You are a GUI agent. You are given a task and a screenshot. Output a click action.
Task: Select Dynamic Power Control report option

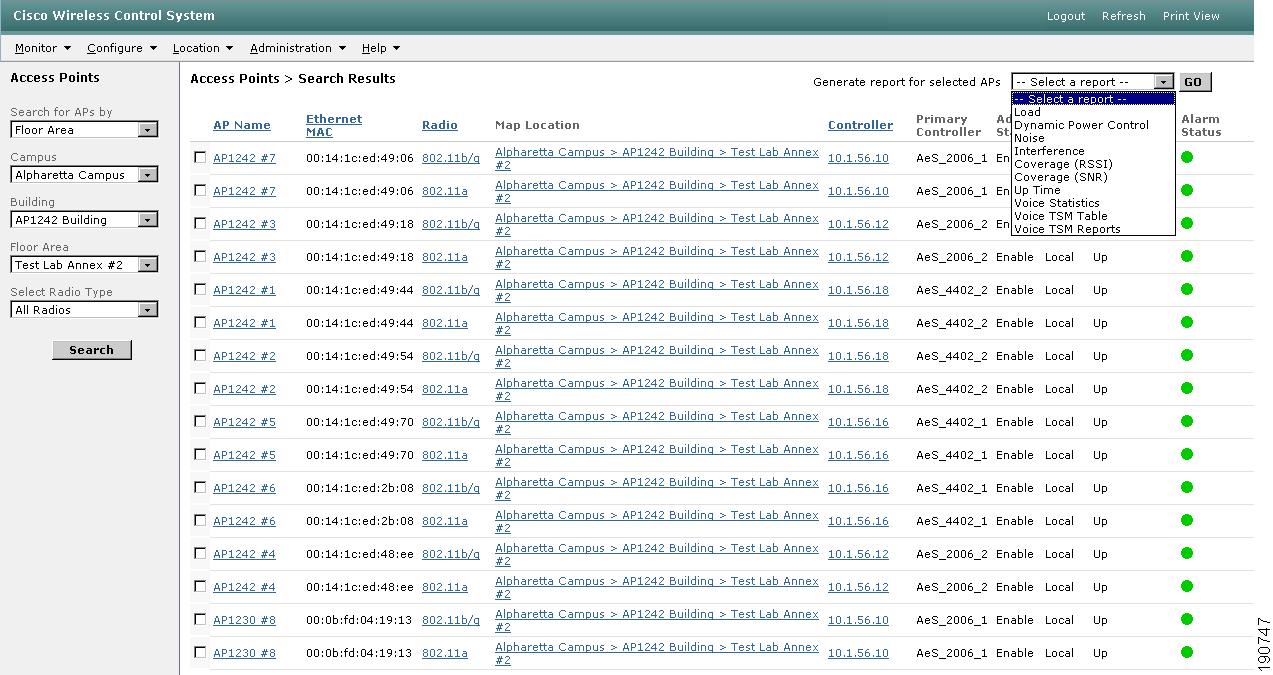[x=1093, y=125]
